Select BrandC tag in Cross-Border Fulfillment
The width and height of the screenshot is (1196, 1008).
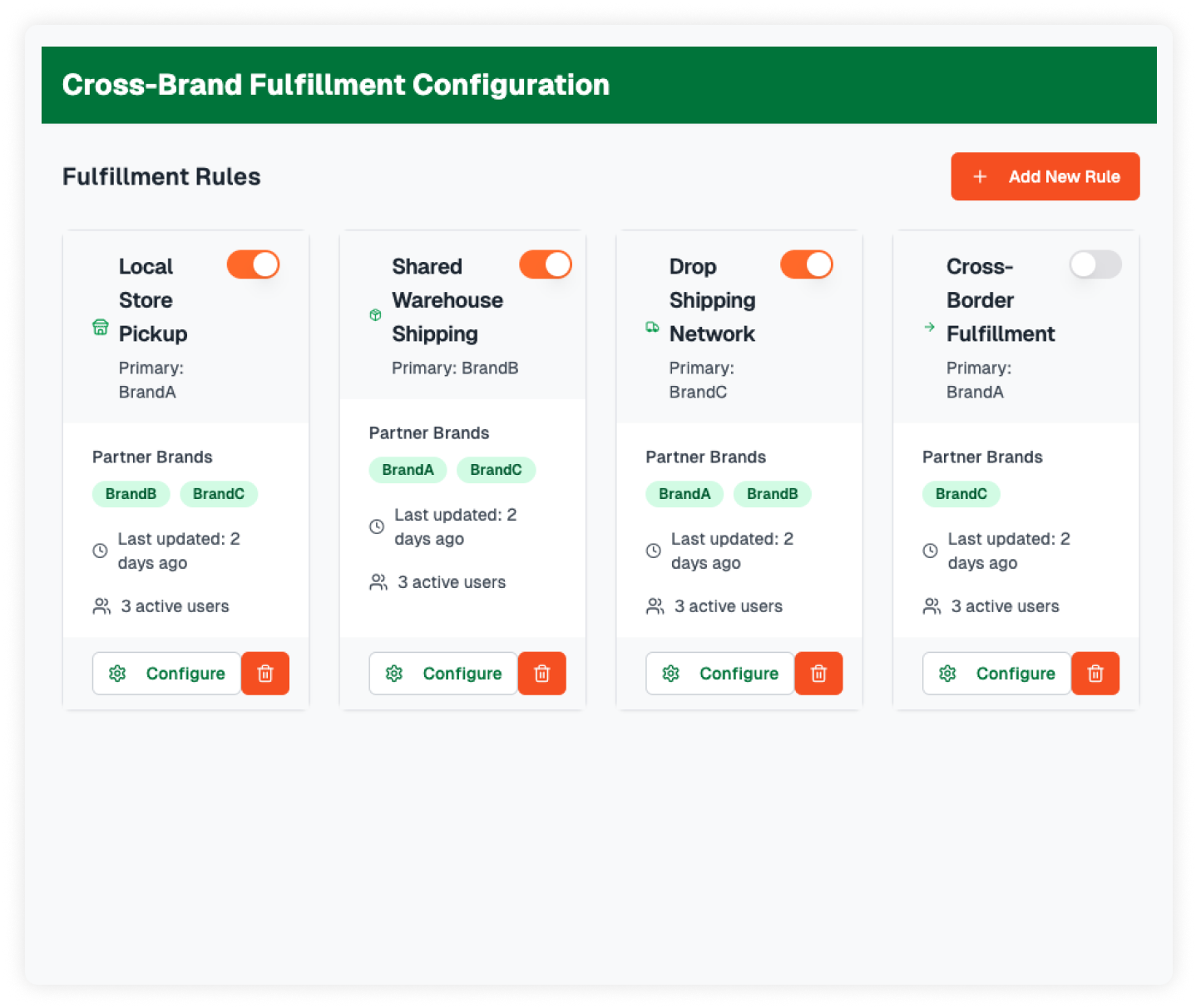[x=961, y=494]
